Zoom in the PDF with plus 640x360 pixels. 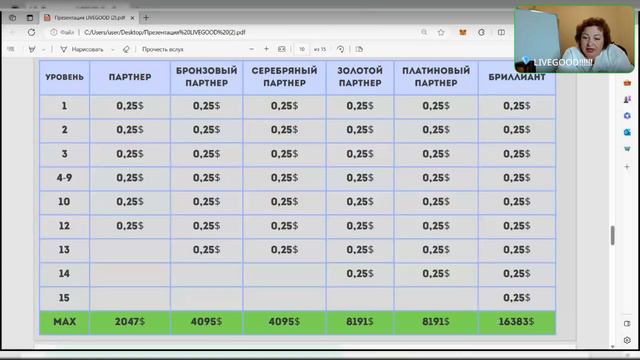click(266, 49)
